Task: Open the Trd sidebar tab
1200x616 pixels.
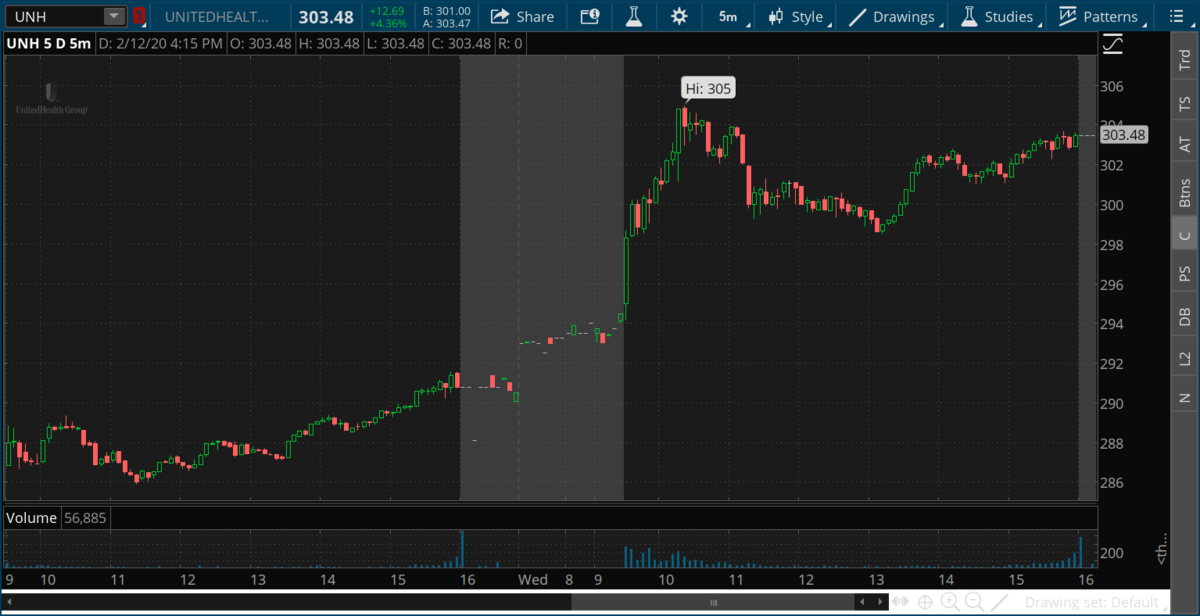Action: coord(1185,59)
